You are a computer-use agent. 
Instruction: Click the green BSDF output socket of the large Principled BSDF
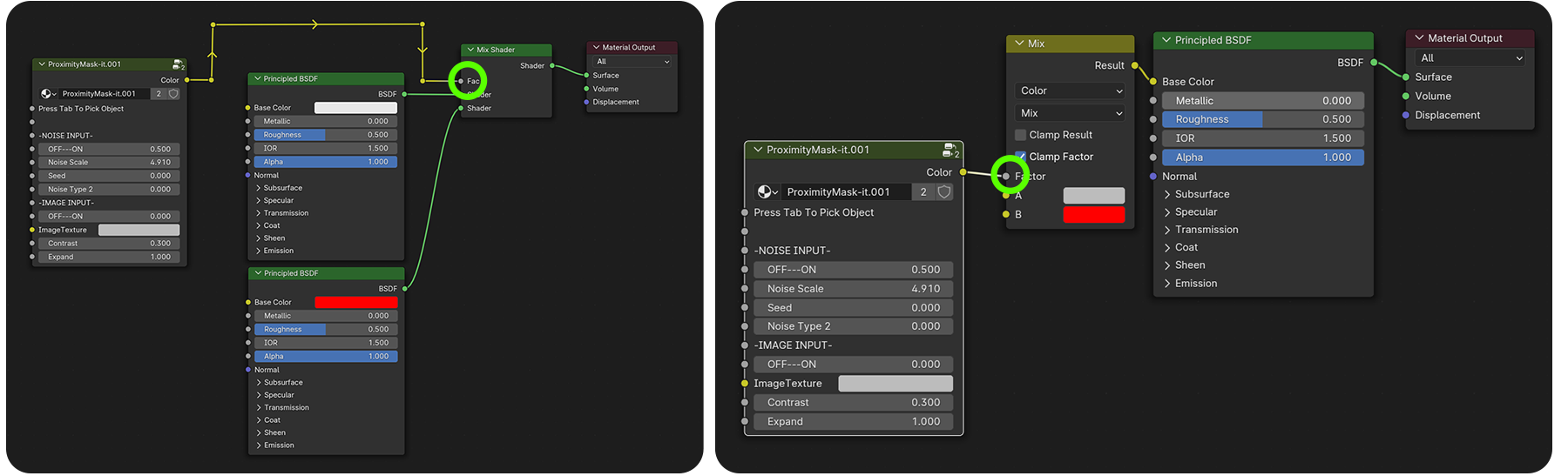[1374, 63]
